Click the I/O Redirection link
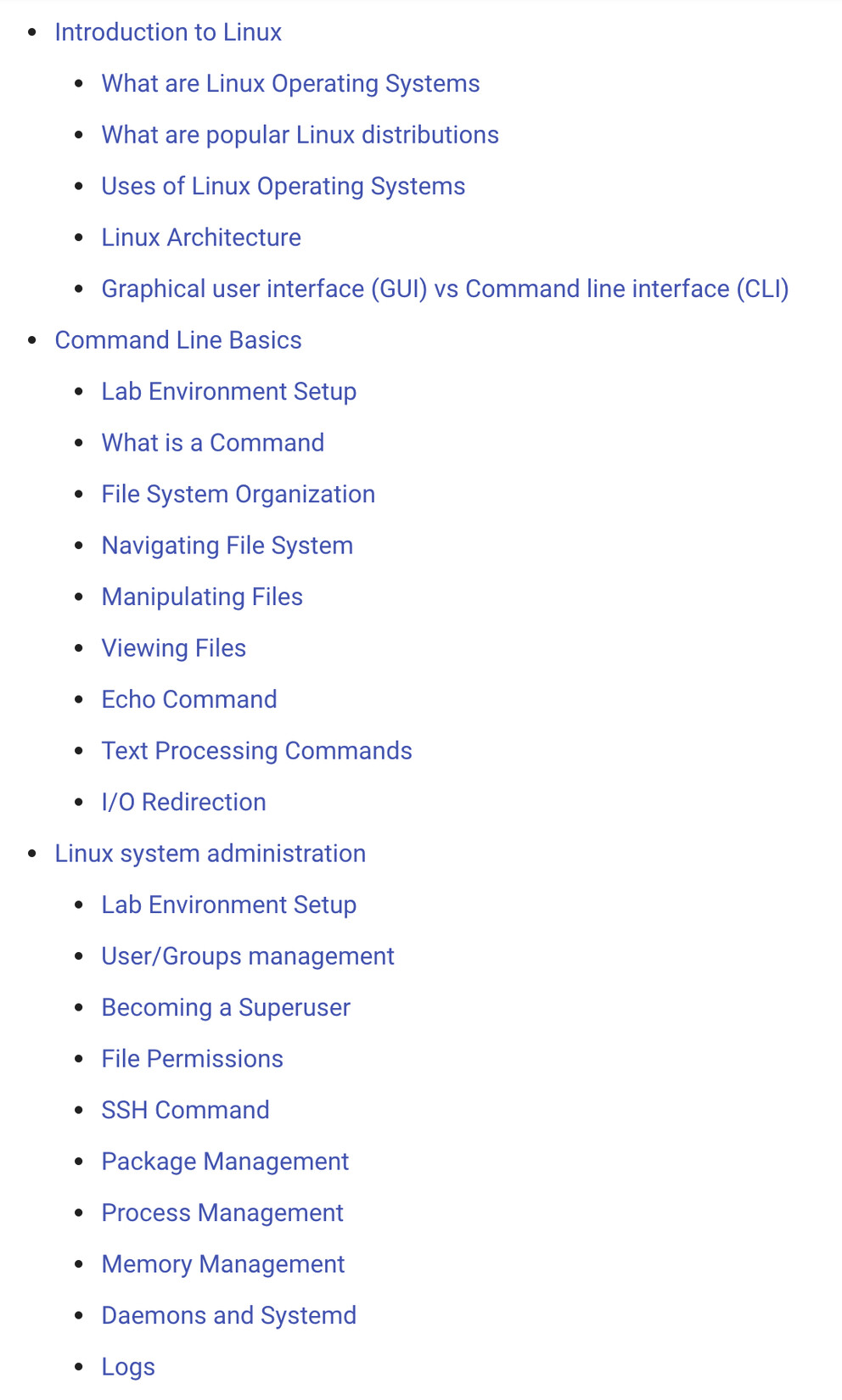This screenshot has width=842, height=1400. (x=183, y=803)
